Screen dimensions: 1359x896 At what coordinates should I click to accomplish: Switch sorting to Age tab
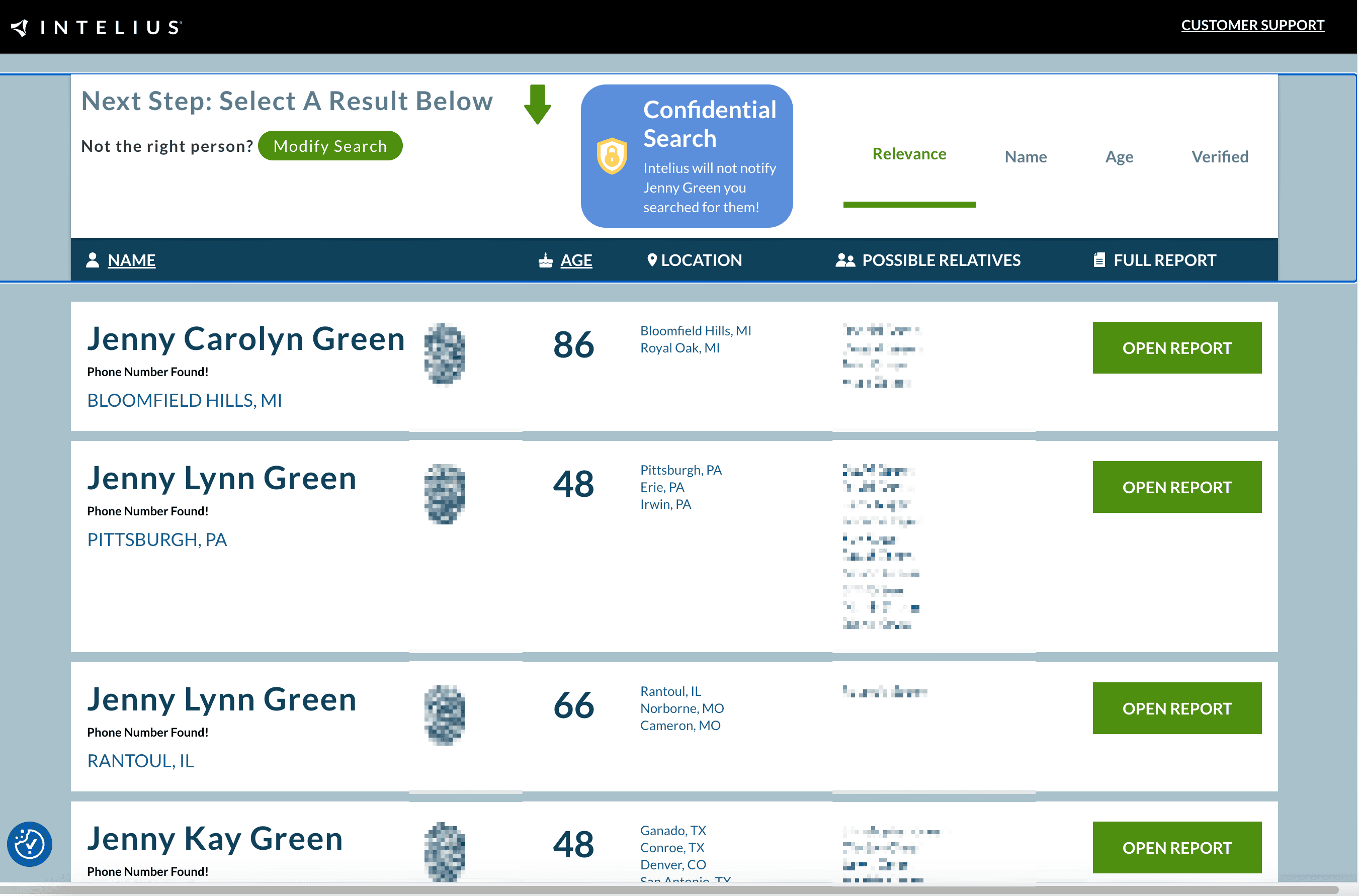click(1119, 156)
